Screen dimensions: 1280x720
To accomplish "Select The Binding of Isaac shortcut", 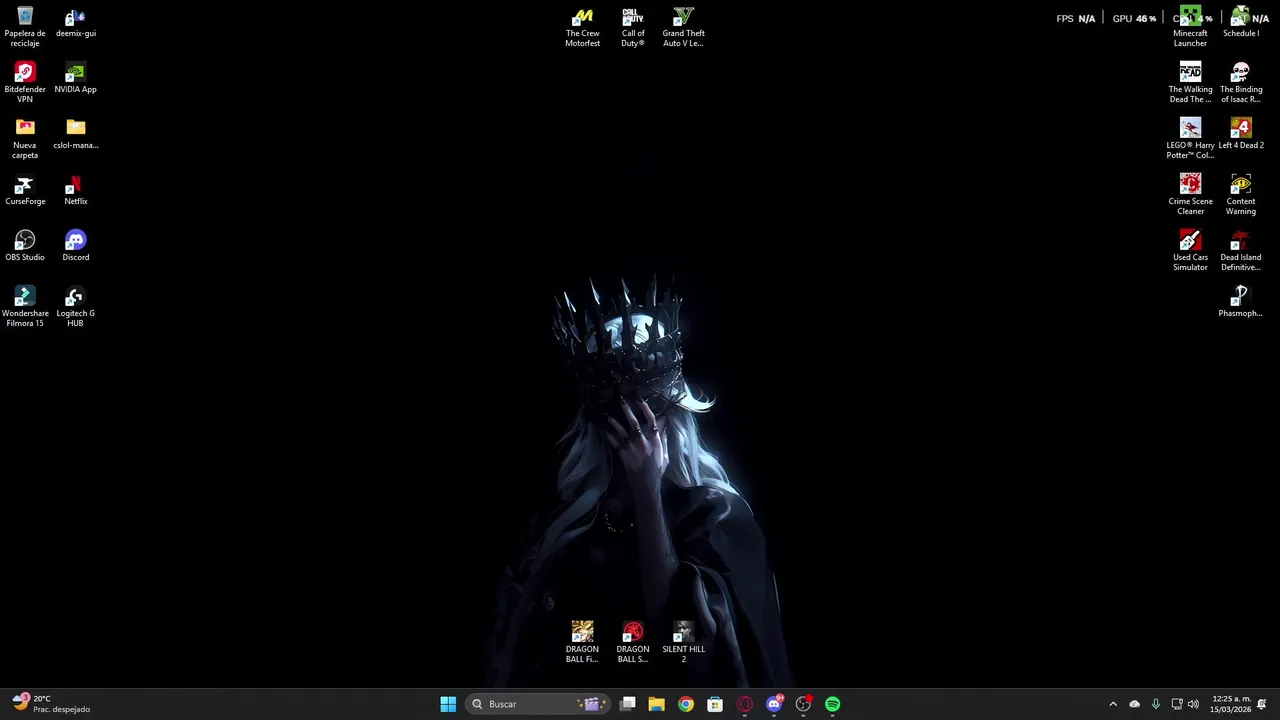I will point(1241,83).
